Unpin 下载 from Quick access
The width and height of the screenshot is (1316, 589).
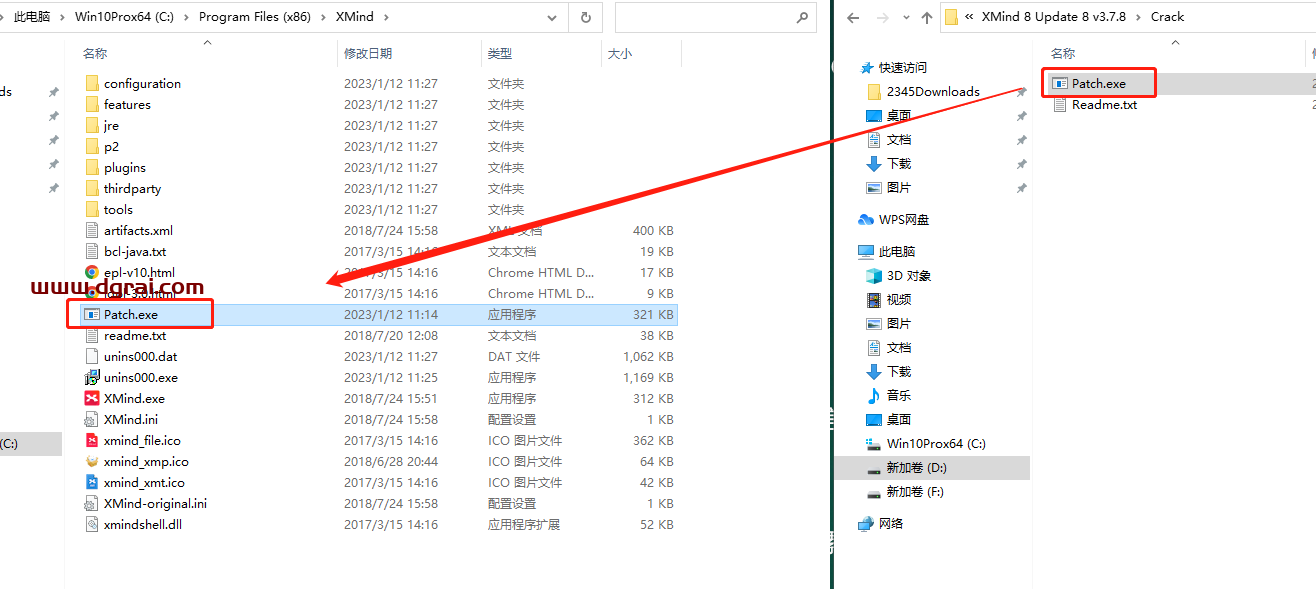click(1021, 163)
